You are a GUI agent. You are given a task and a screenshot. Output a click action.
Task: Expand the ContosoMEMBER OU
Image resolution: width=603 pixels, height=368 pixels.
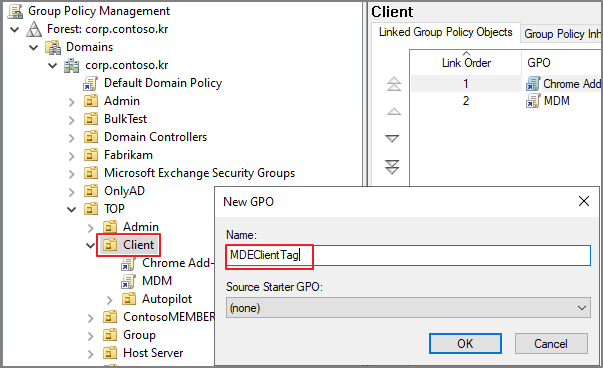pyautogui.click(x=91, y=318)
